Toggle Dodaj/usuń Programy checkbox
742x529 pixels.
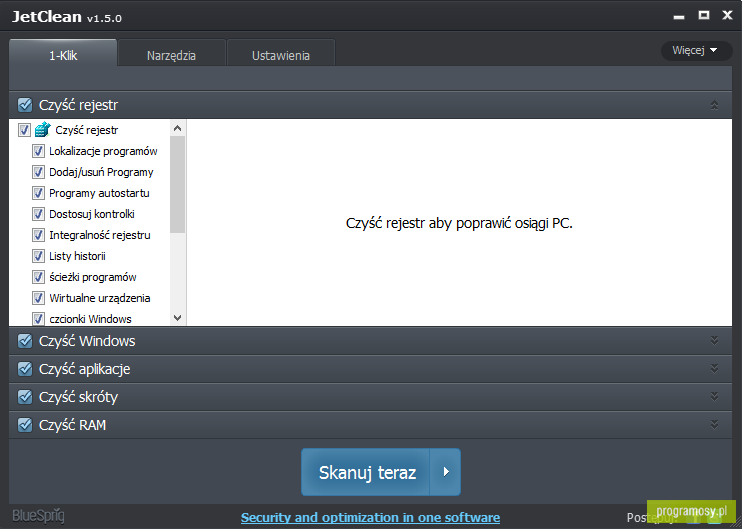coord(38,172)
